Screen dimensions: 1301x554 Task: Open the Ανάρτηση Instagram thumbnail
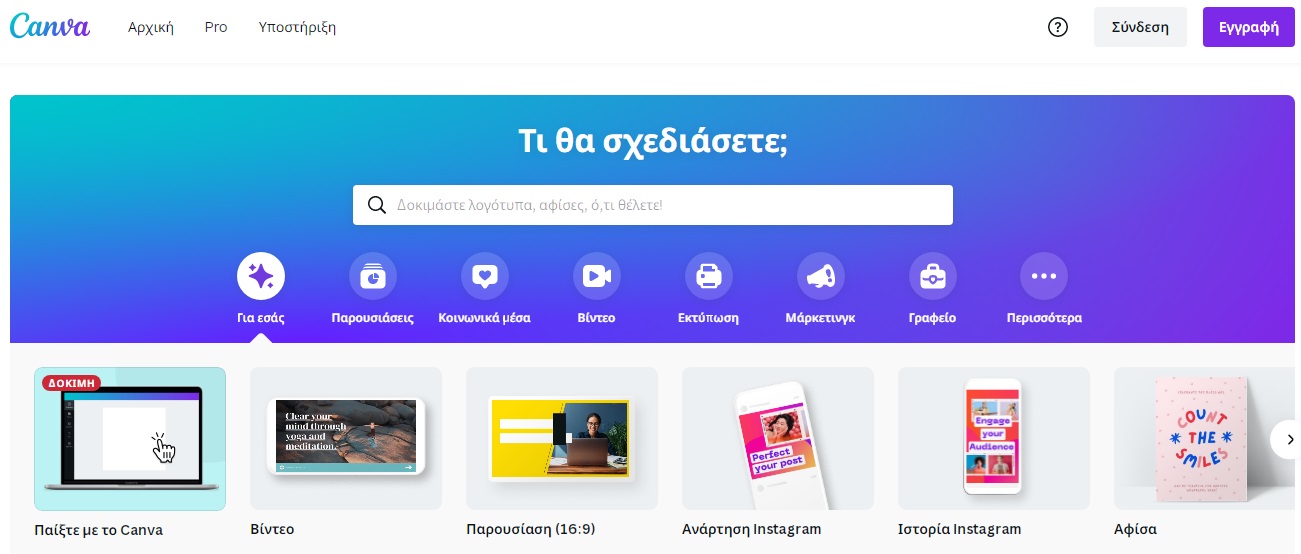click(778, 439)
